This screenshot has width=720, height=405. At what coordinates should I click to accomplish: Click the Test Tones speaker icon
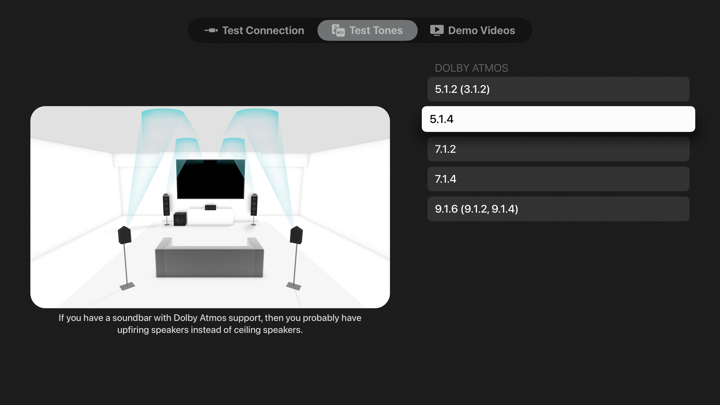pyautogui.click(x=338, y=30)
